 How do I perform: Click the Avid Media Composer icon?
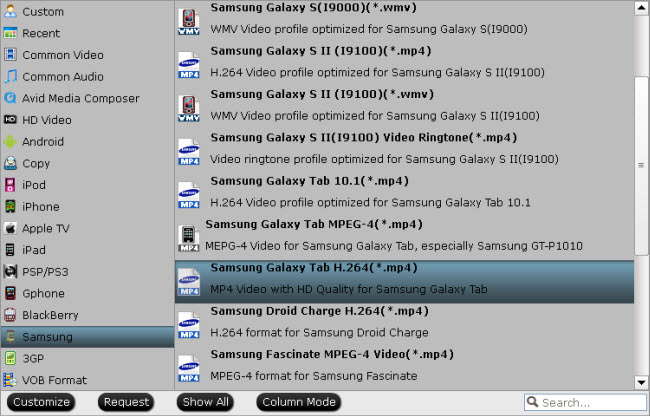pos(10,98)
